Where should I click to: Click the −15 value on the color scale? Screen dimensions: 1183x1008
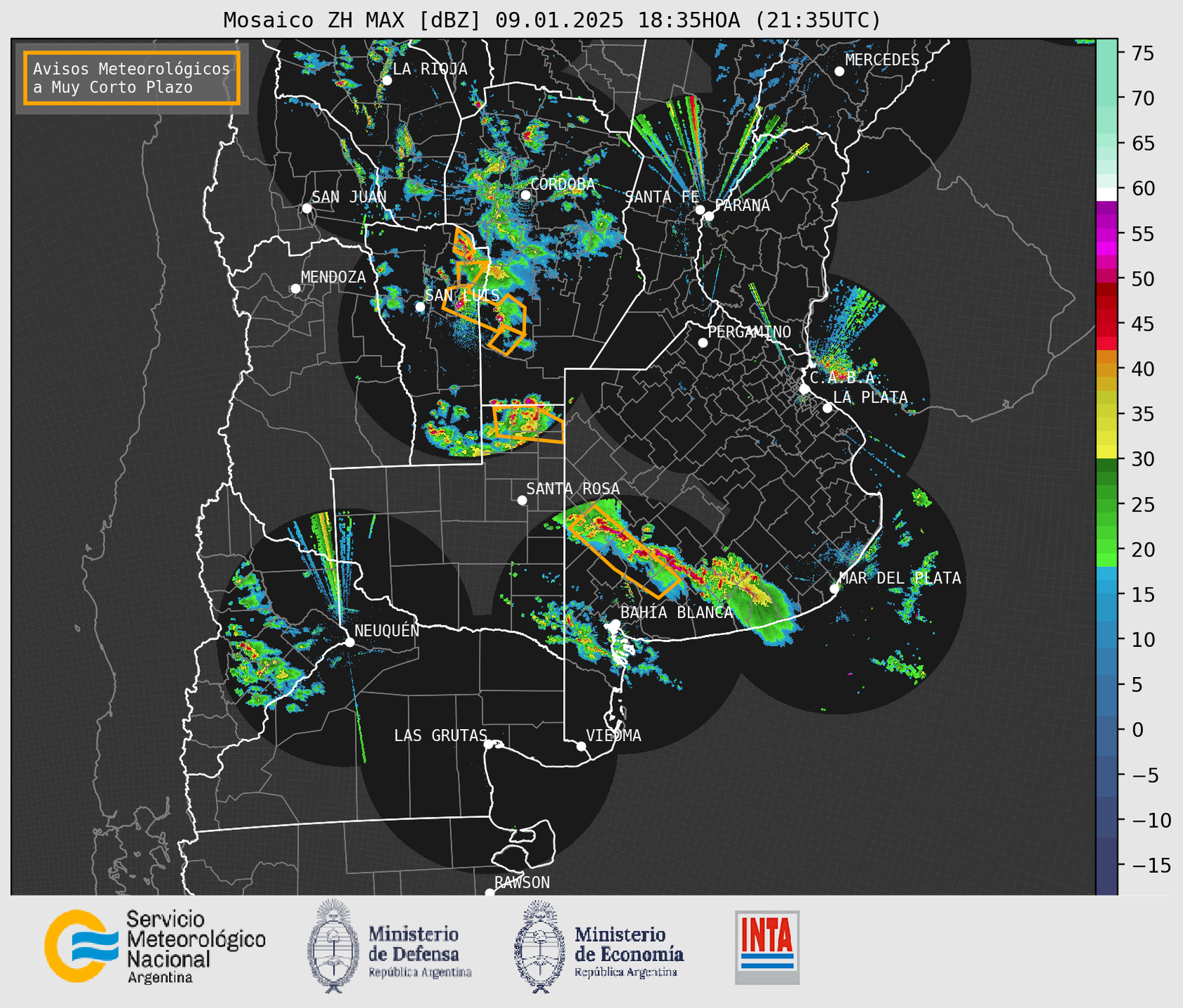[x=1150, y=865]
